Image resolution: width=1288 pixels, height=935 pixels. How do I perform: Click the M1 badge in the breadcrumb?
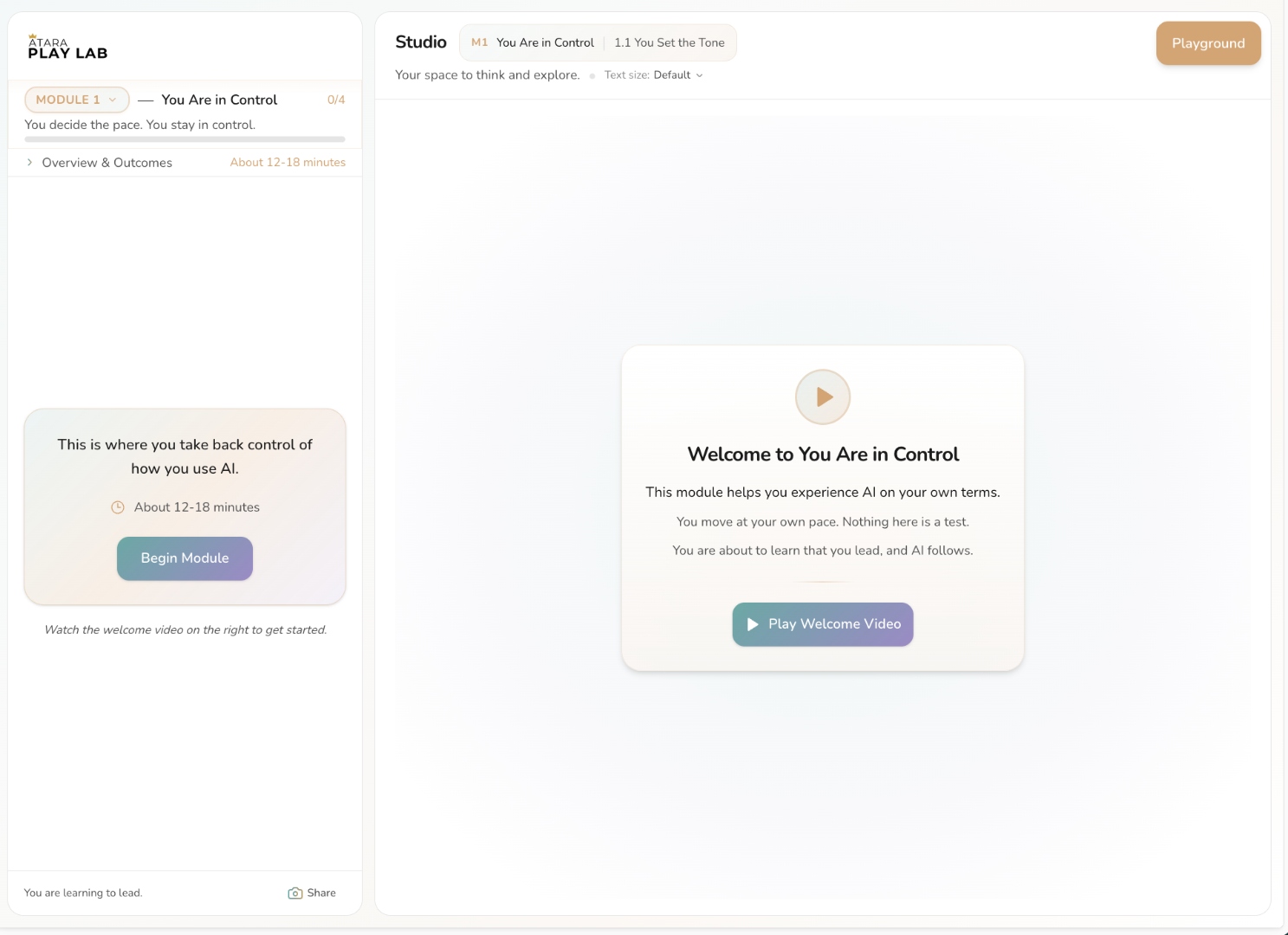[x=480, y=42]
